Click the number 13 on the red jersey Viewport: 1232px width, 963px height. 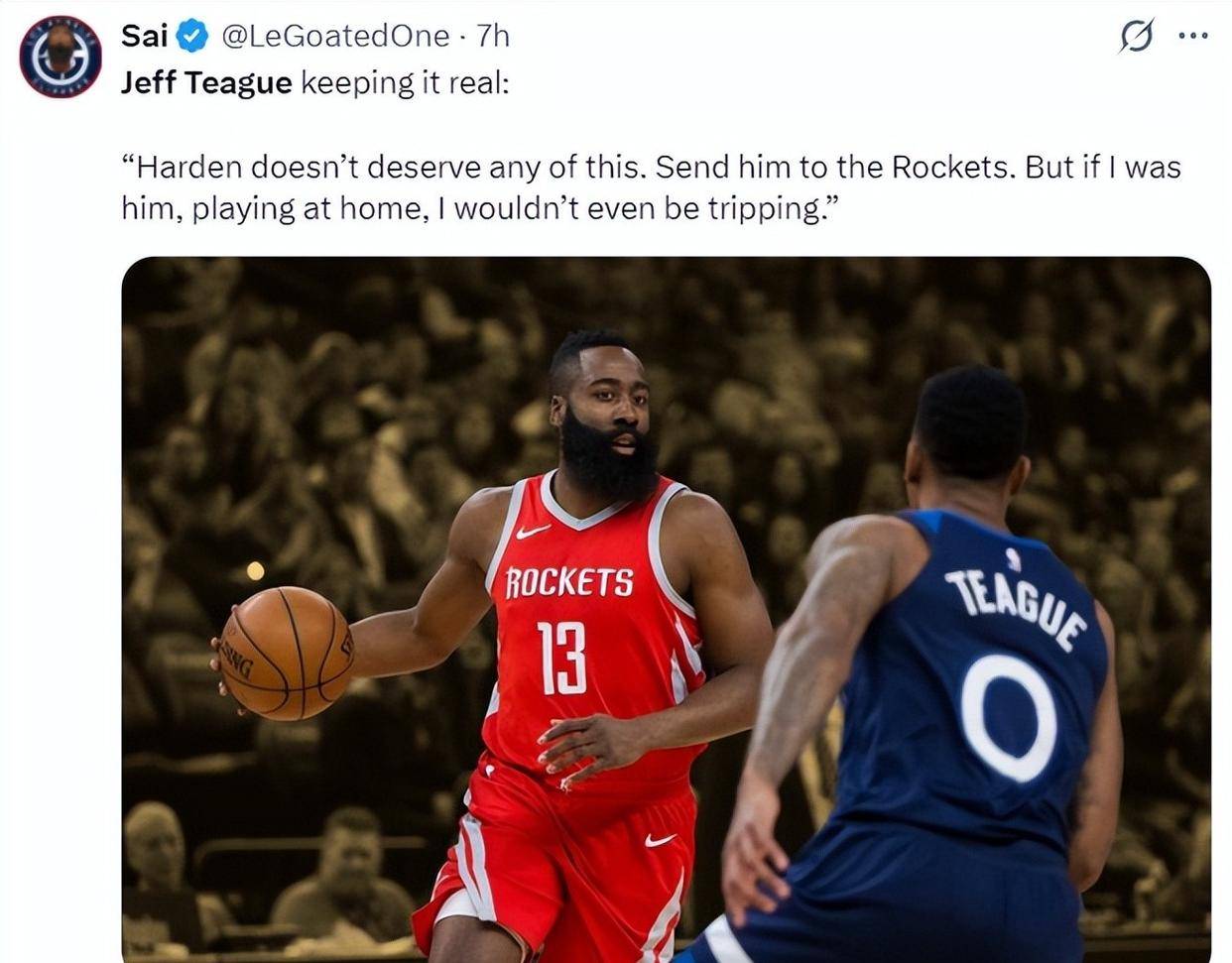(562, 658)
